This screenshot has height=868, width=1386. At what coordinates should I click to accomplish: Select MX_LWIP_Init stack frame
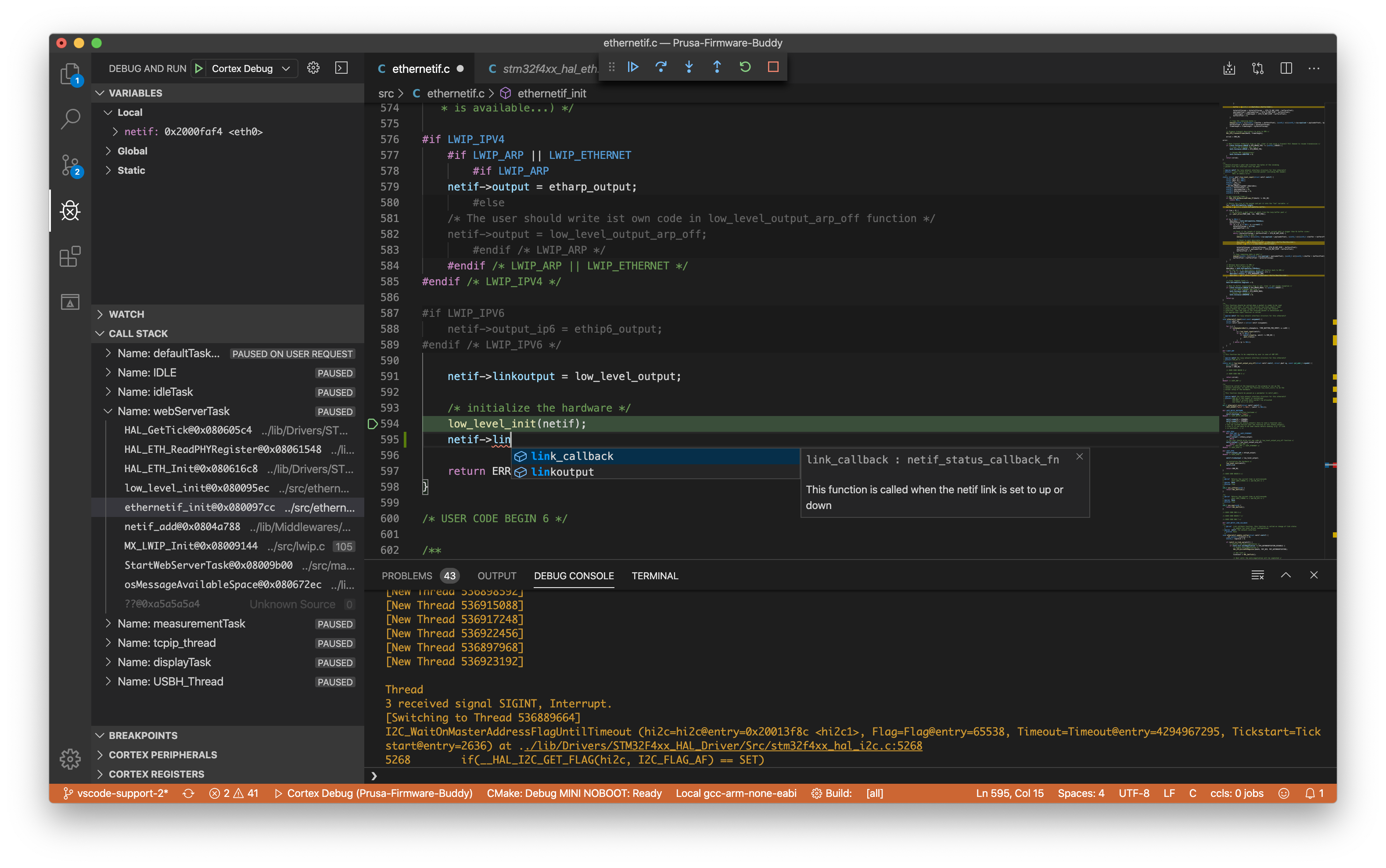227,546
